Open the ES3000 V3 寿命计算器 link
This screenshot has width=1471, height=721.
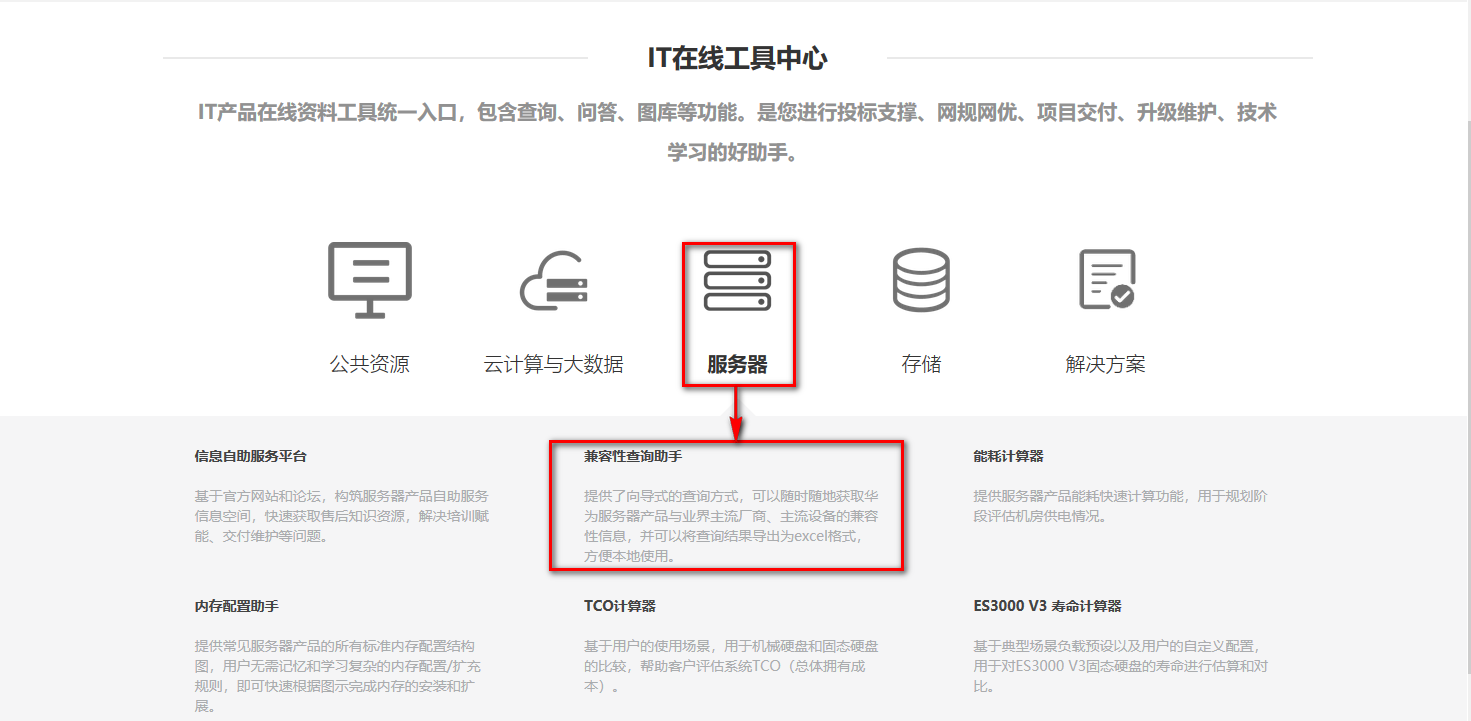[1047, 606]
